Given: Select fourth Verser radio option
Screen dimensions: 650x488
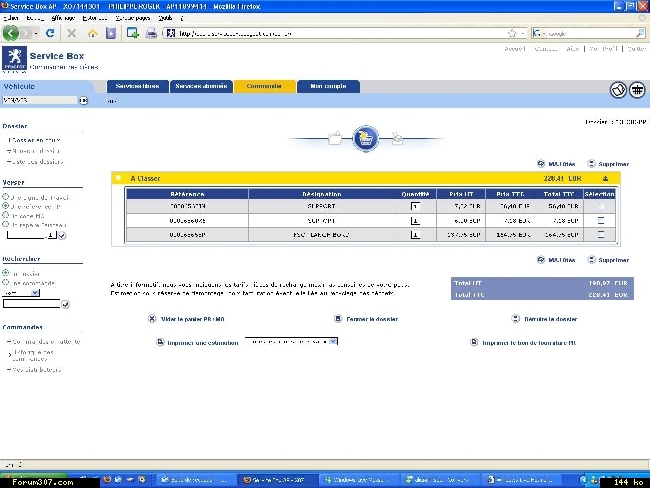Looking at the screenshot, I should tap(5, 224).
